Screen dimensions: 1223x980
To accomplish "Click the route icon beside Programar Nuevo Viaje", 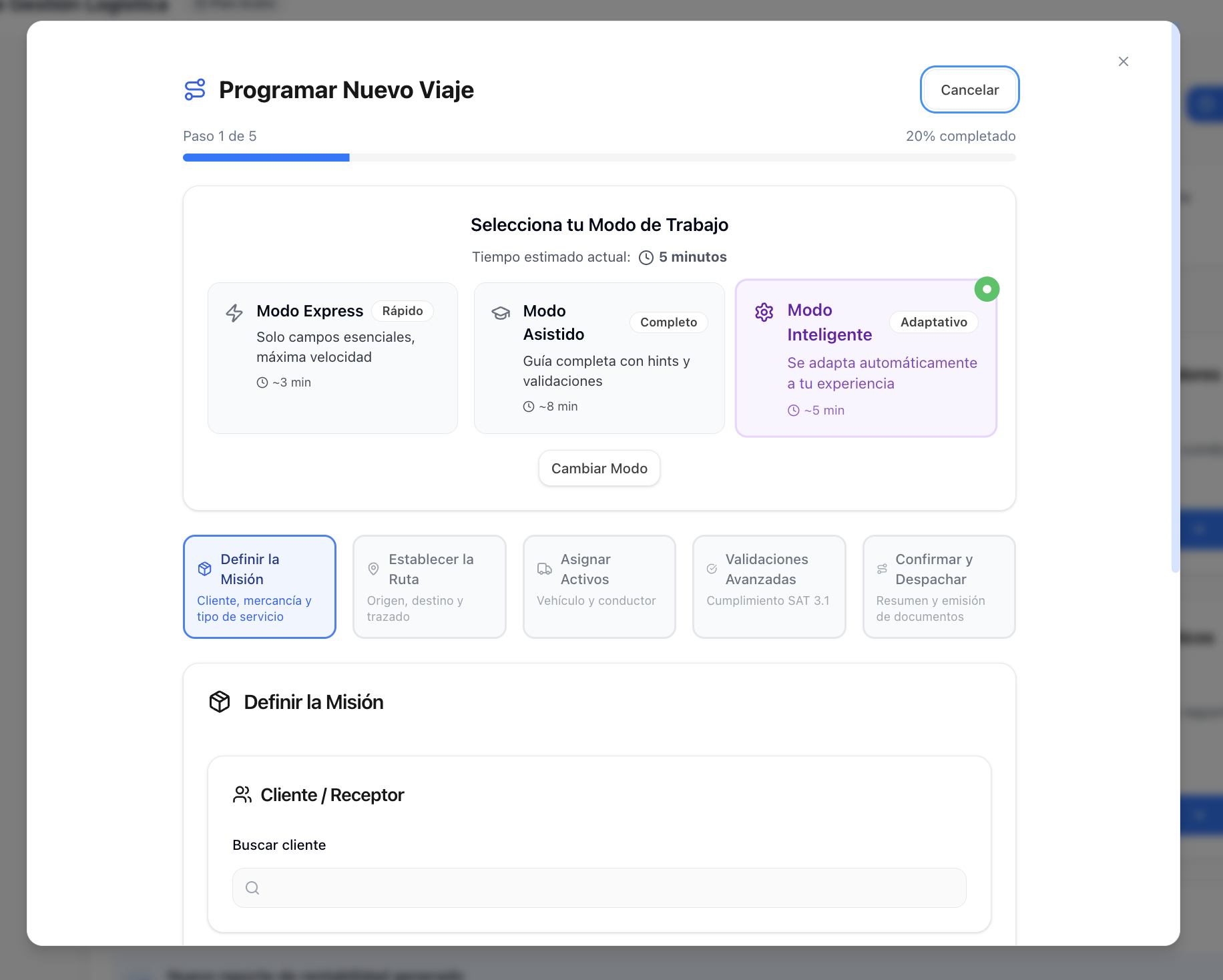I will [195, 90].
